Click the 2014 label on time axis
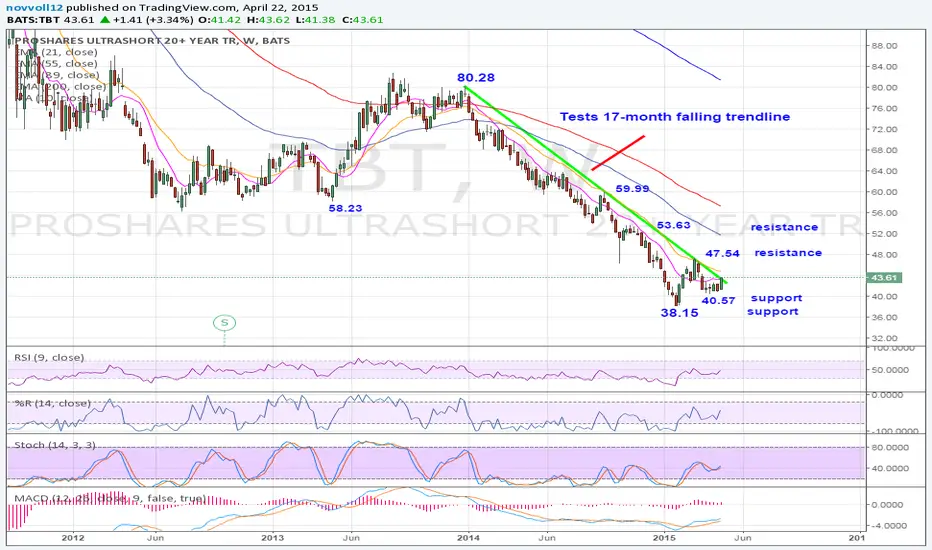 468,538
